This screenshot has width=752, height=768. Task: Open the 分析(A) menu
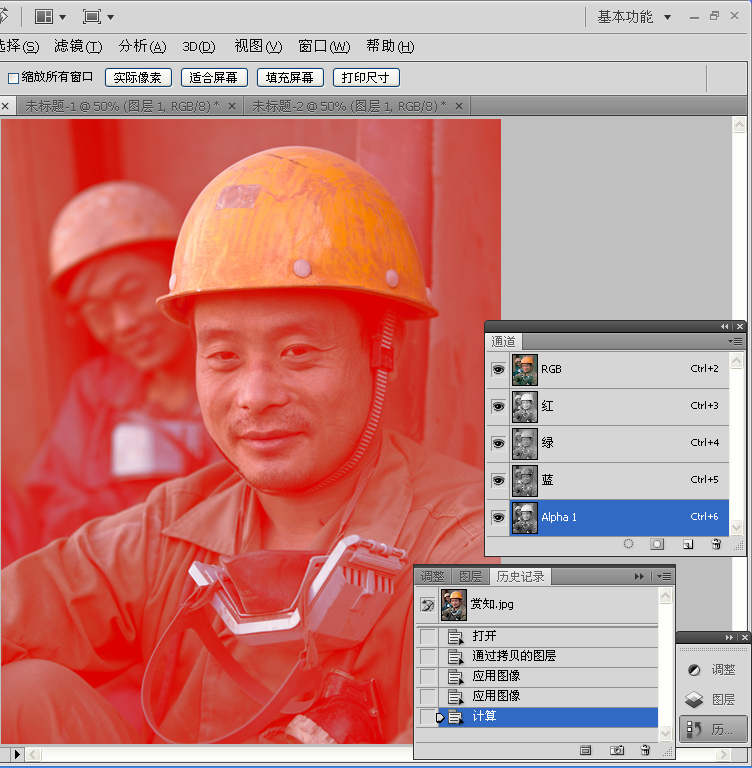tap(143, 46)
